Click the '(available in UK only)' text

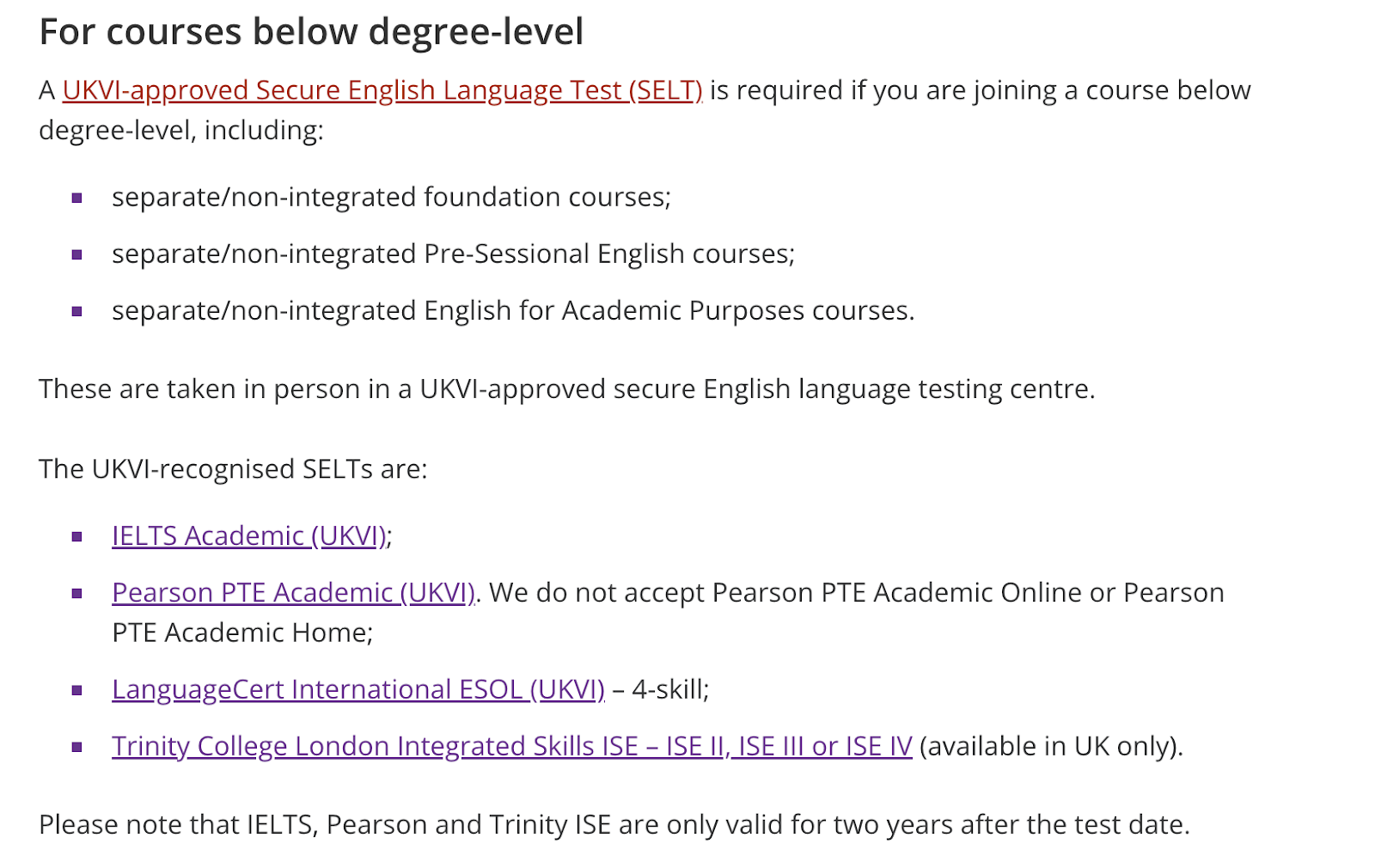[1051, 746]
